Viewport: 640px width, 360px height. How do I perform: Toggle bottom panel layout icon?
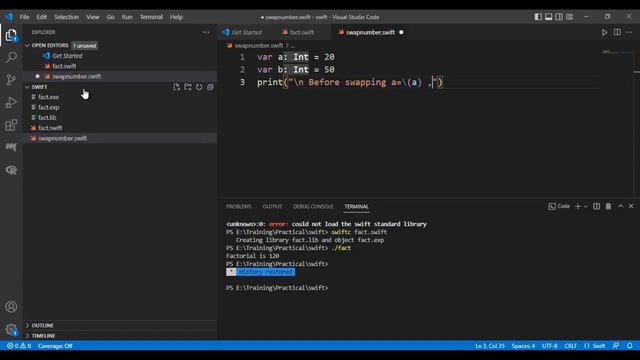pos(549,17)
